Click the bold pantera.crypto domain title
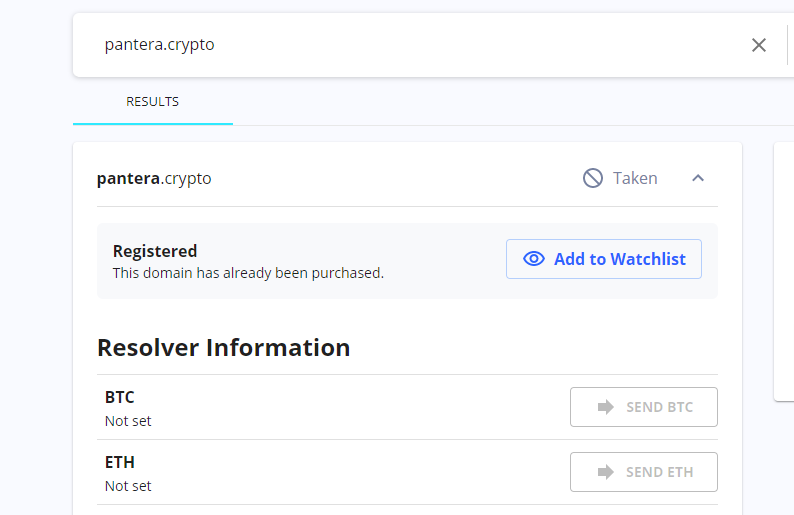 coord(154,178)
